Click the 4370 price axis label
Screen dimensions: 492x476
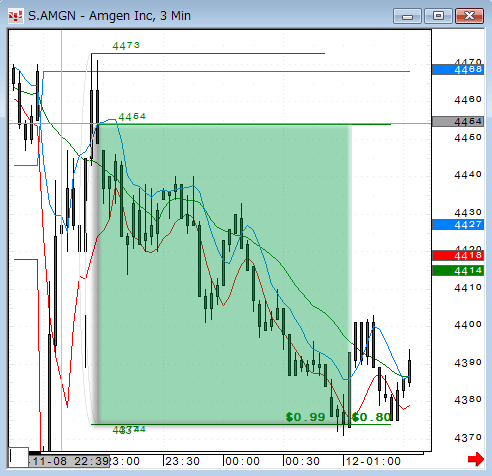coord(468,437)
